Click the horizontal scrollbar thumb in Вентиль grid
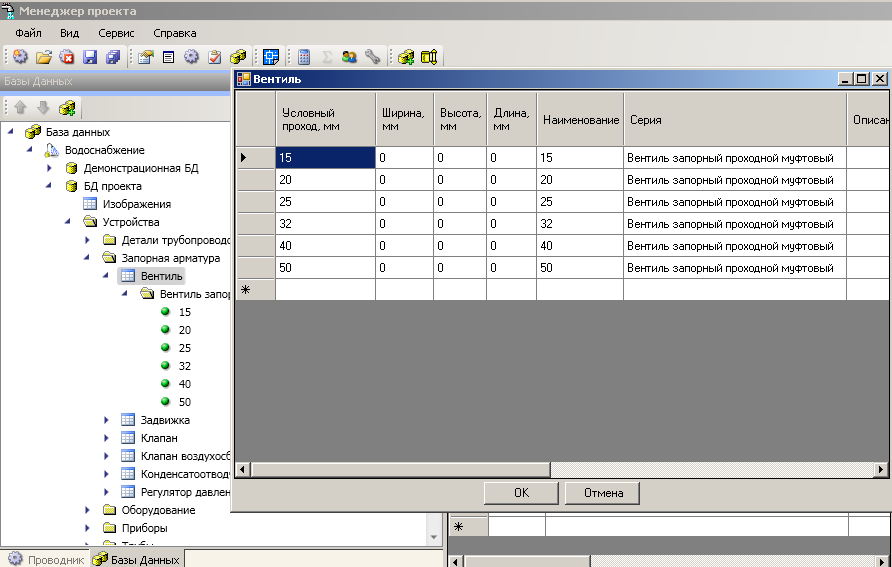The width and height of the screenshot is (892, 567). pyautogui.click(x=400, y=470)
